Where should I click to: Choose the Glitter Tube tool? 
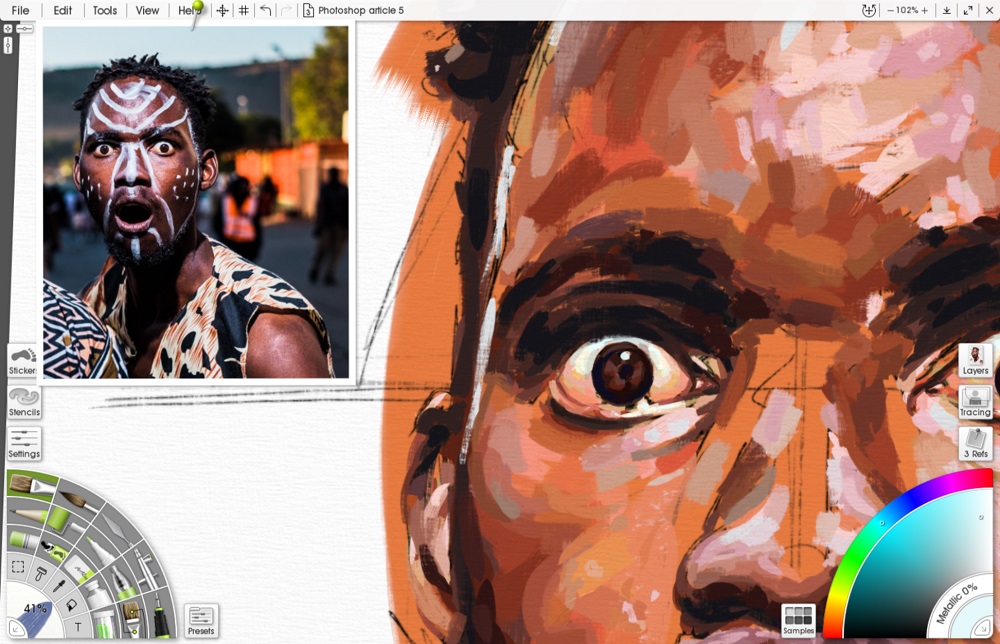coord(105,622)
